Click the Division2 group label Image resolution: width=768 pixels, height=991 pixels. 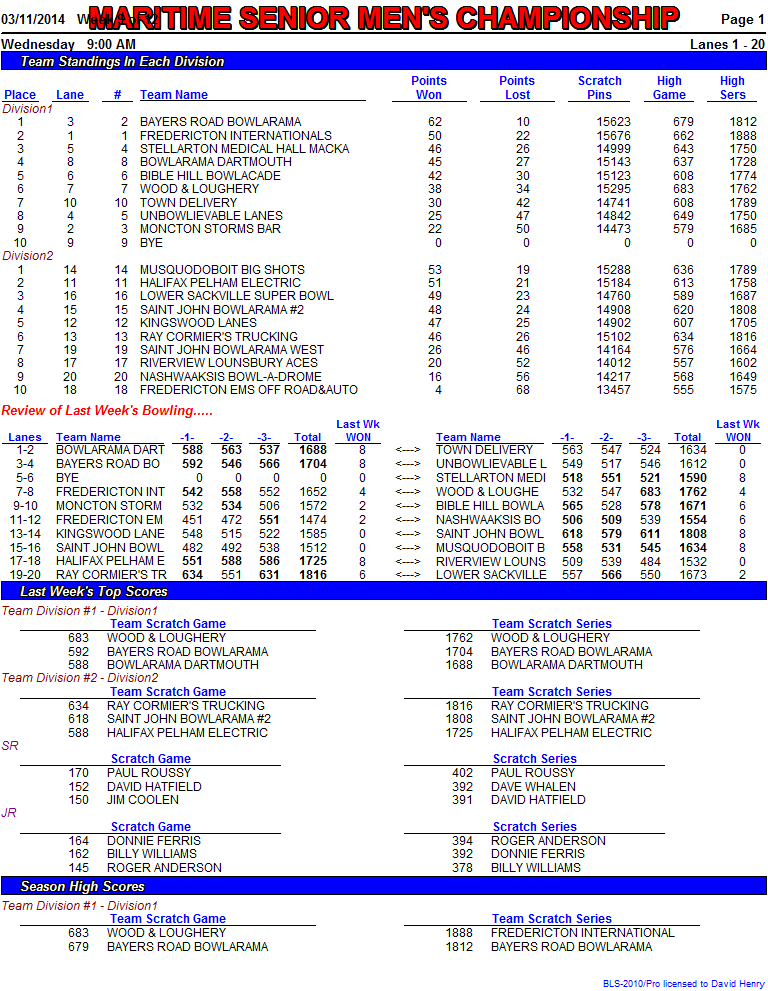pos(28,256)
